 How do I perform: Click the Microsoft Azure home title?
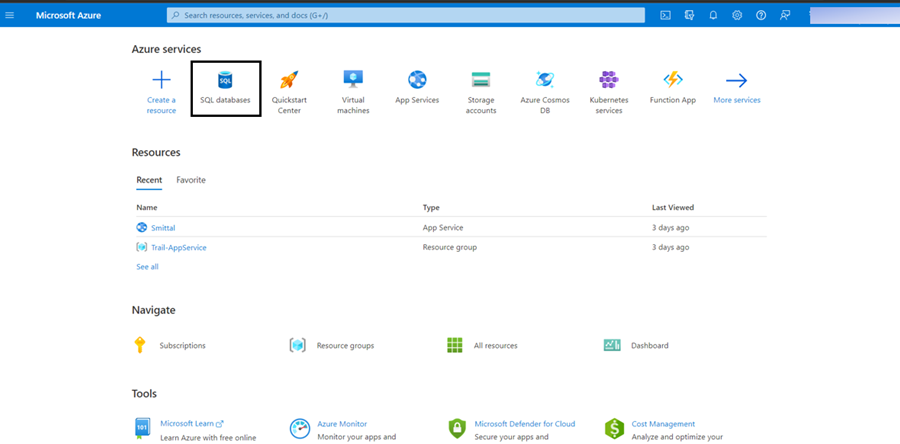tap(68, 15)
